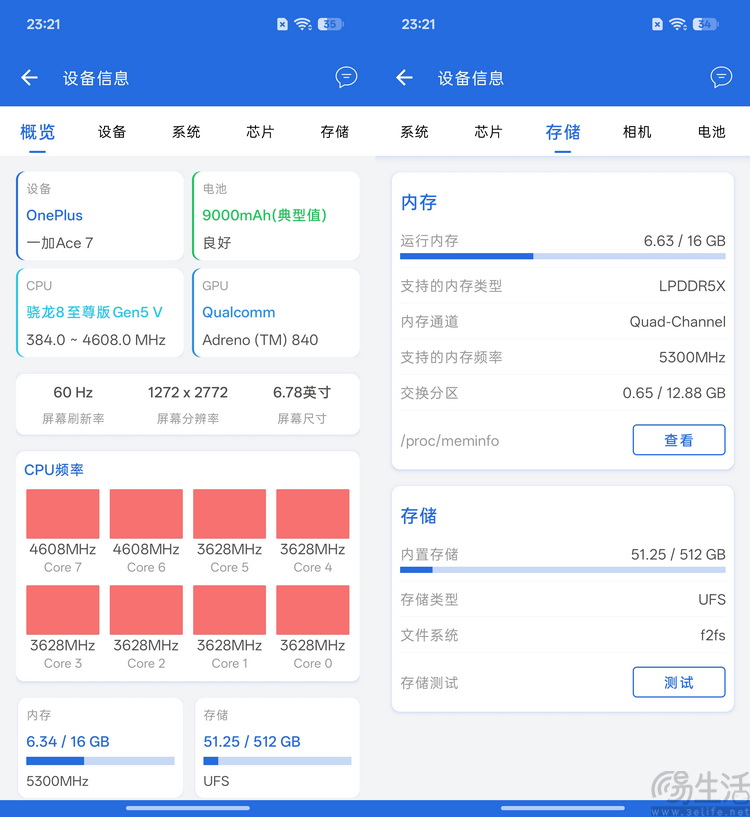Tap the UFS storage type value in the 存储 card
The width and height of the screenshot is (750, 817).
(x=711, y=600)
